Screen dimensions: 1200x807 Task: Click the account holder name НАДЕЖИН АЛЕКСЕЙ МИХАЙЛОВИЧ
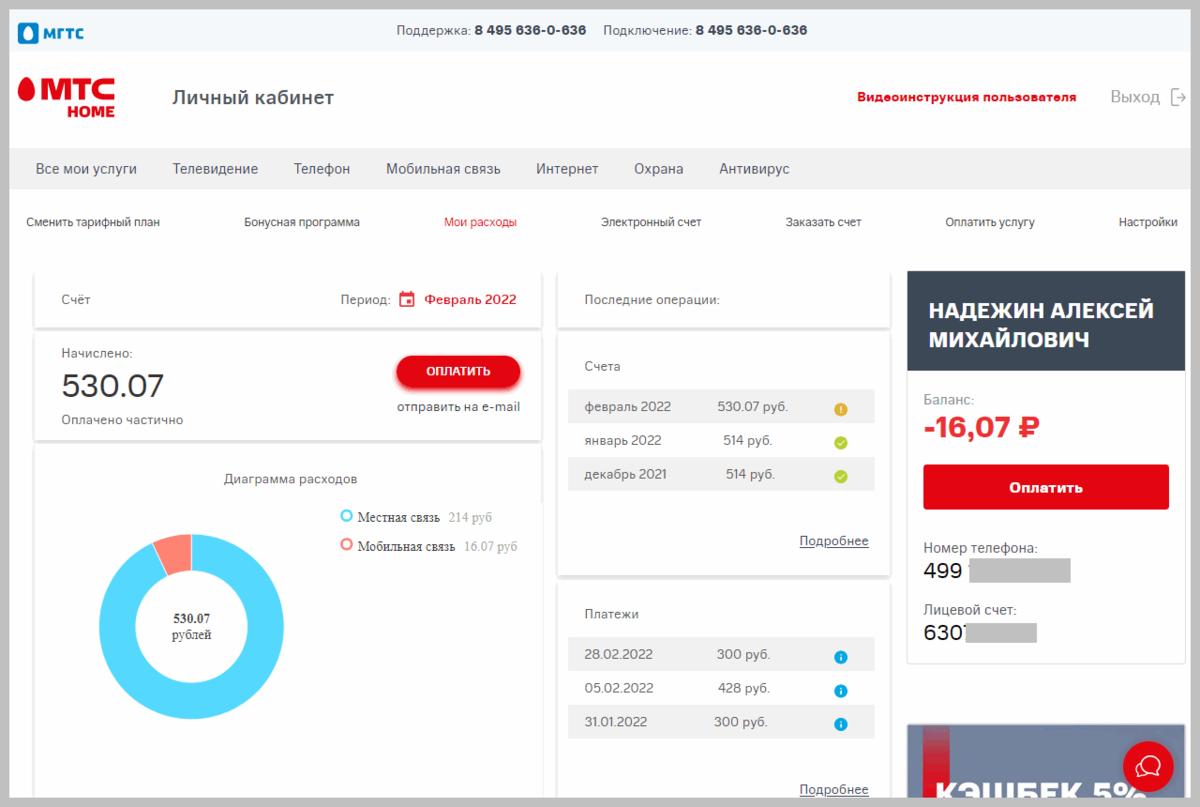tap(1041, 325)
